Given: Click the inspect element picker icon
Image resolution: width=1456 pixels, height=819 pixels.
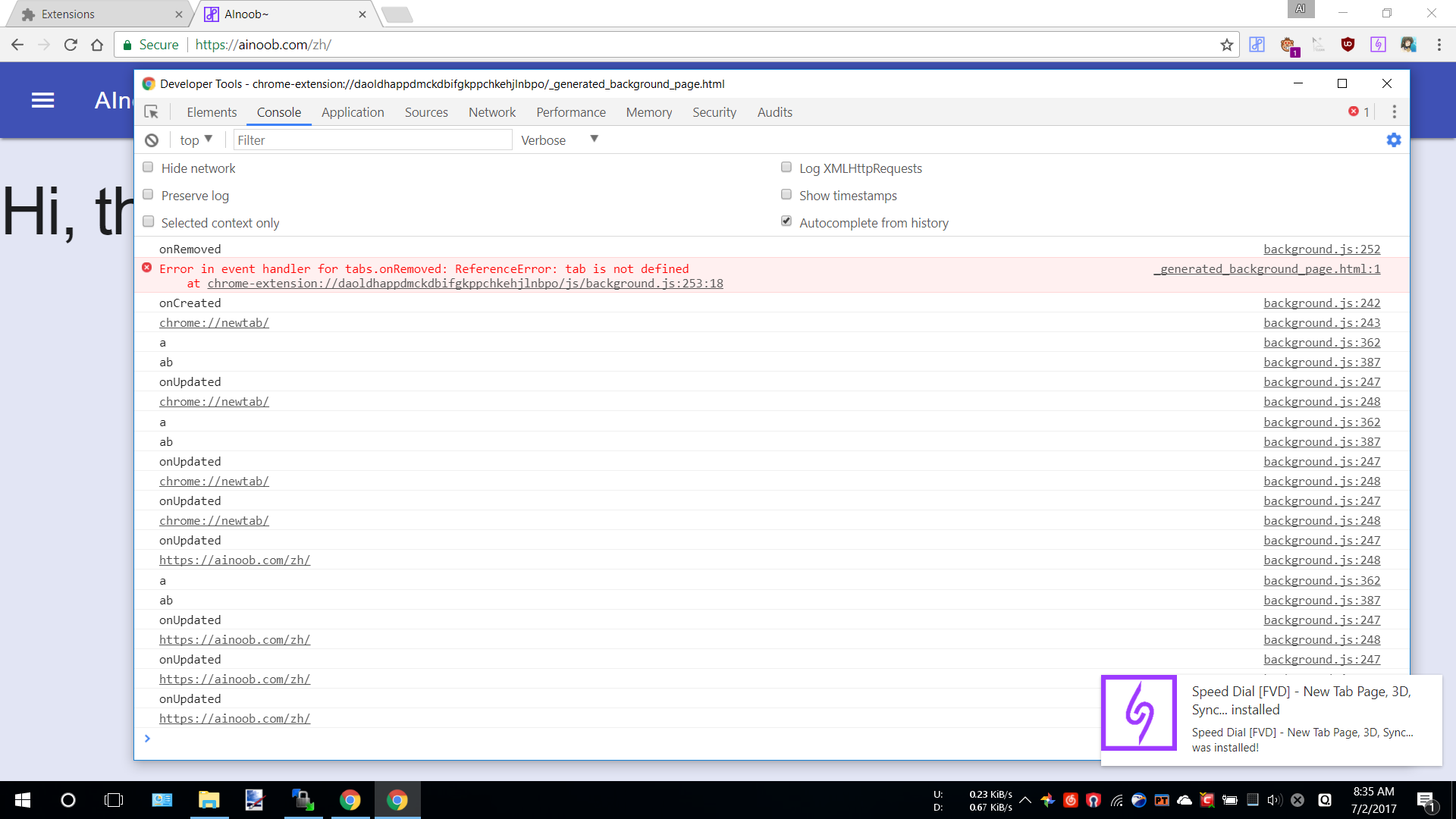Looking at the screenshot, I should (x=152, y=112).
